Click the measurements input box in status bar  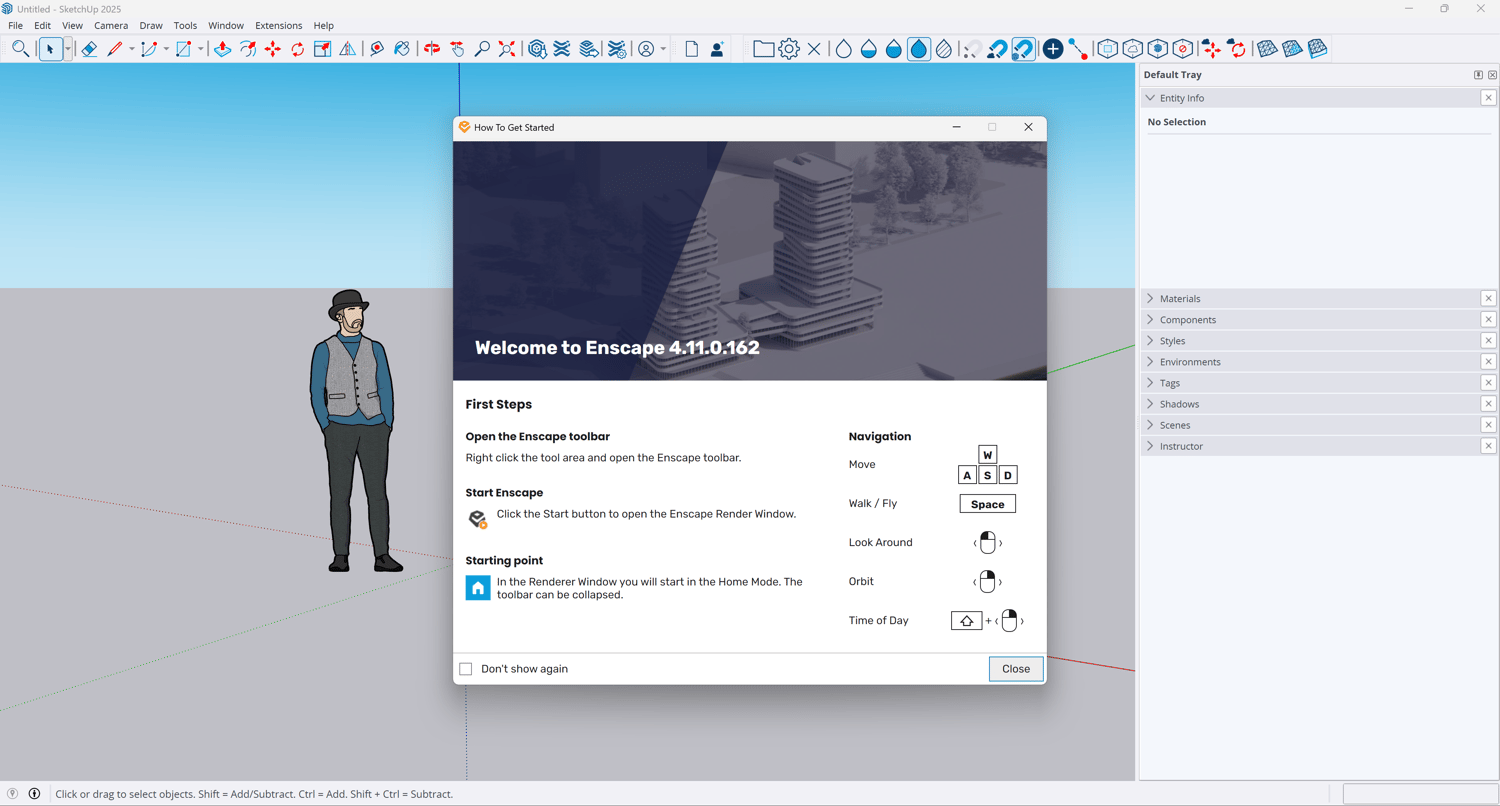[x=1418, y=794]
